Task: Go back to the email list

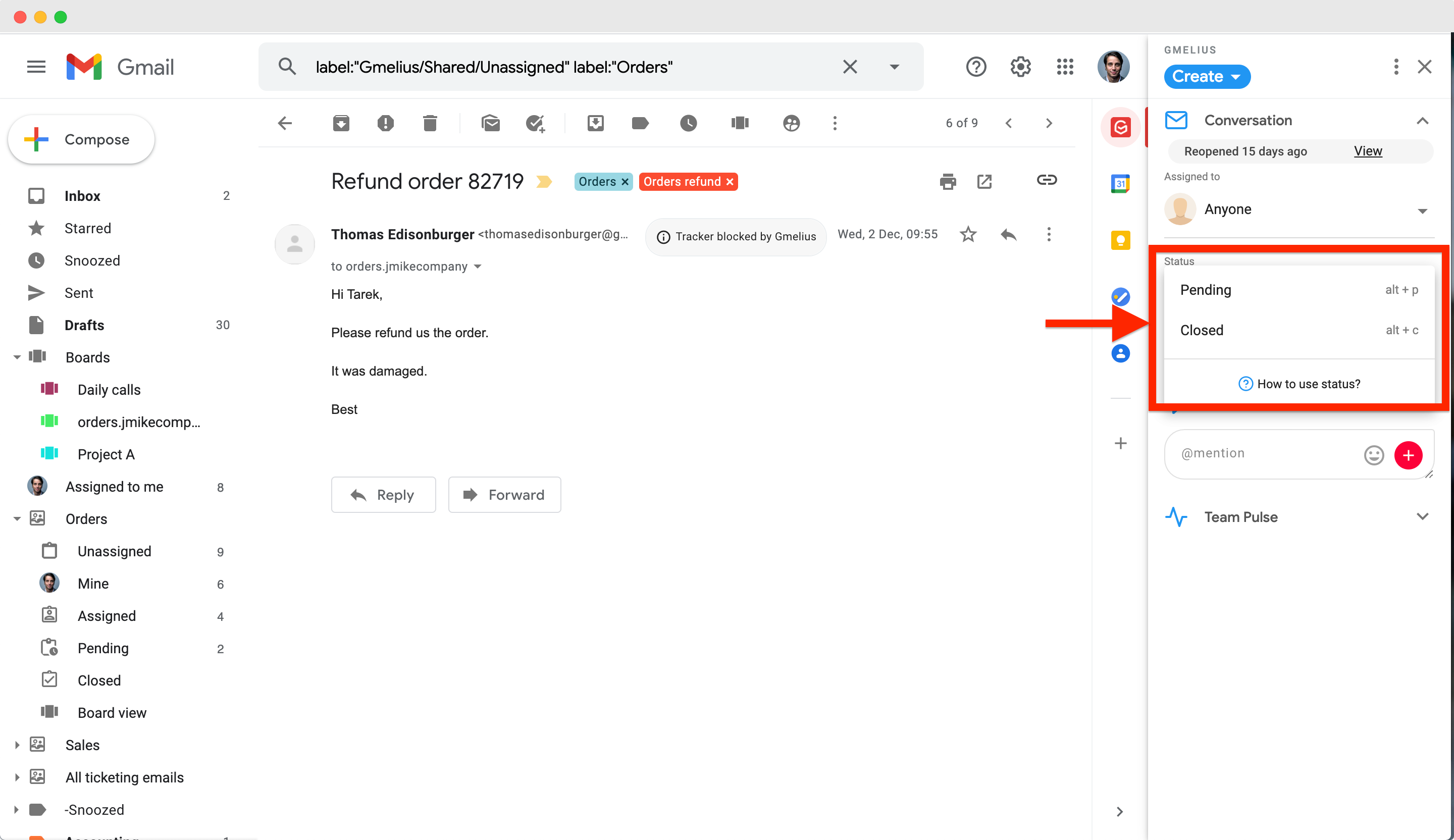Action: coord(285,123)
